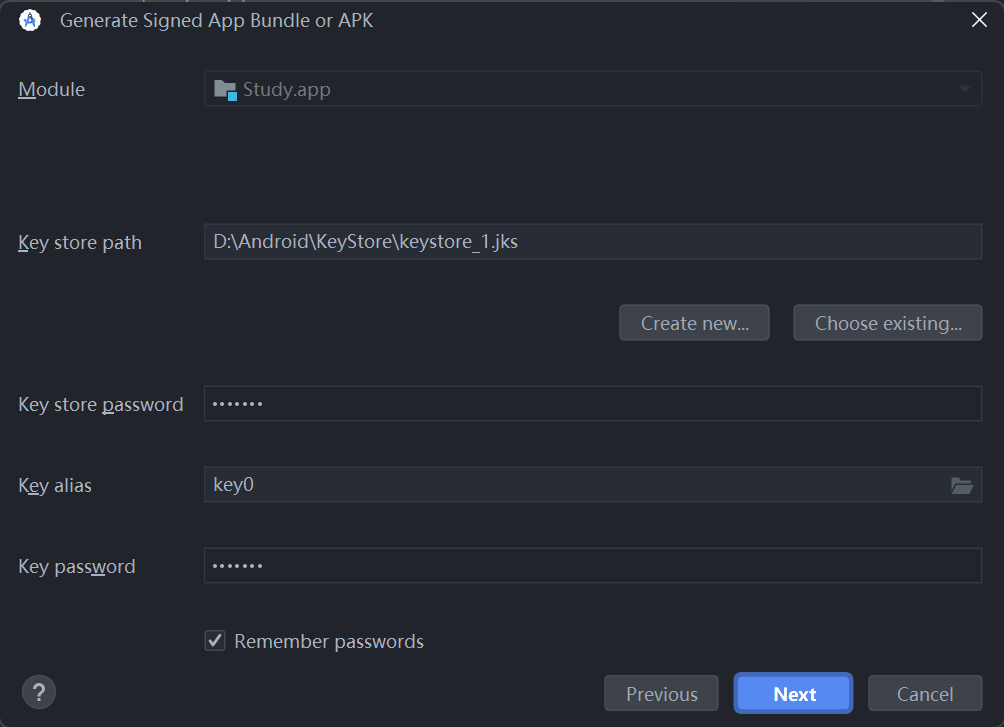Viewport: 1004px width, 727px height.
Task: Click the Remember passwords label text
Action: pyautogui.click(x=329, y=641)
